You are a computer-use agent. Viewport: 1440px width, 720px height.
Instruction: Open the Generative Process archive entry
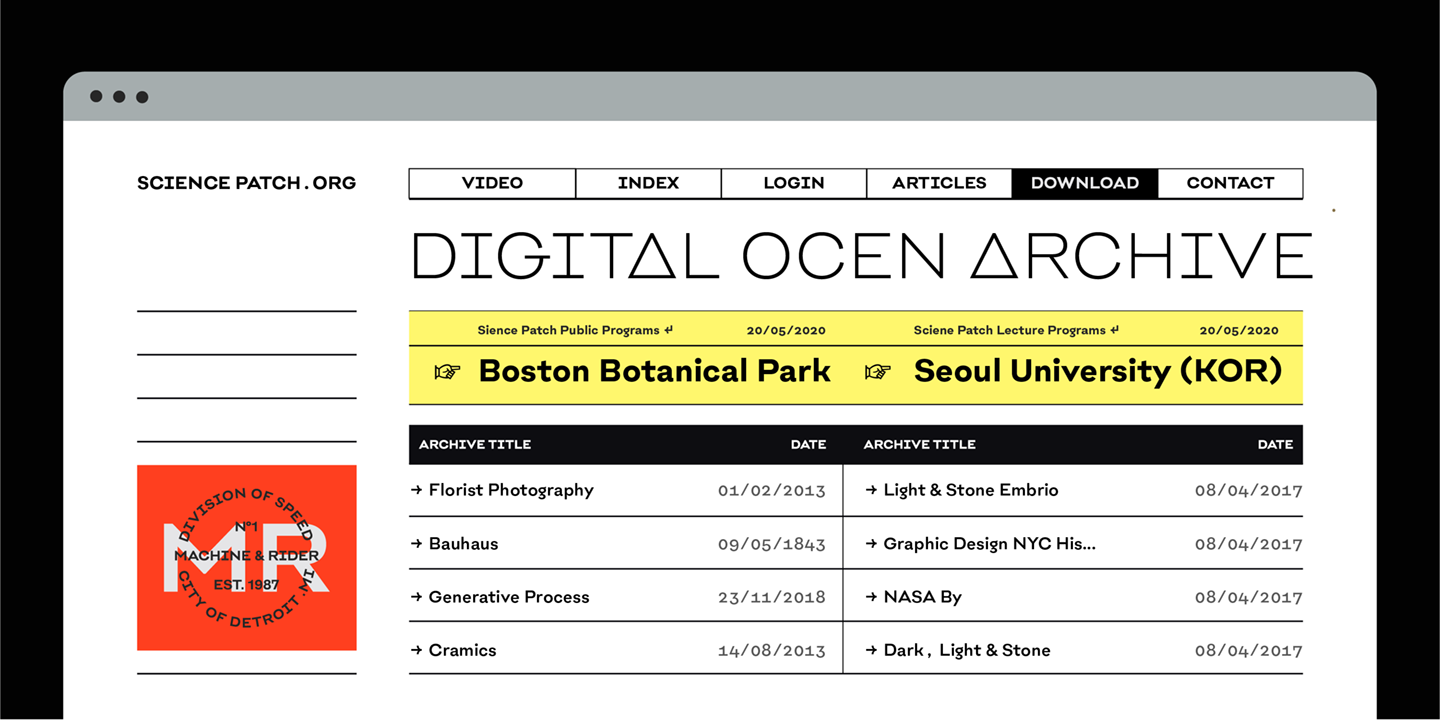509,597
